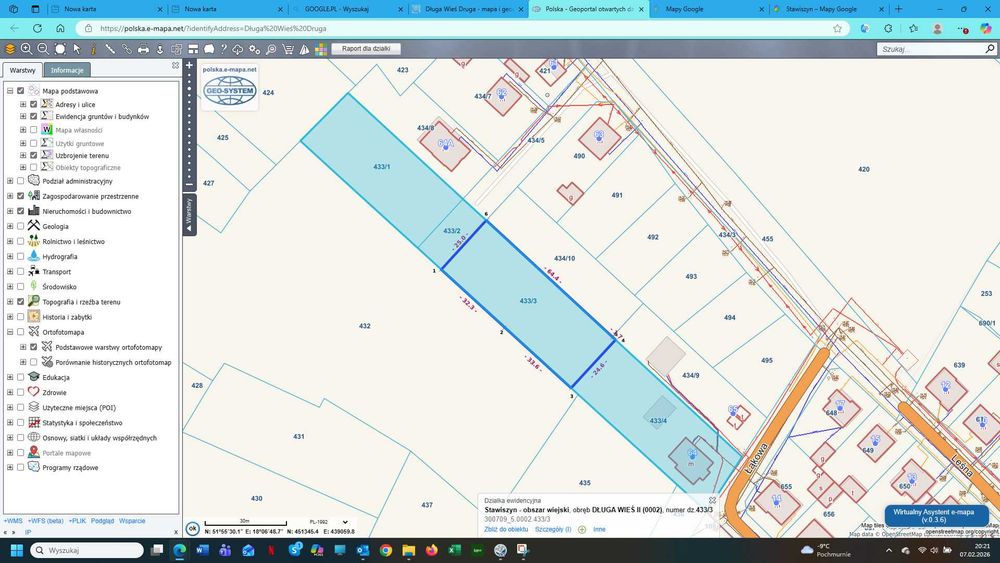The image size is (1000, 563).
Task: Activate the info identify tool
Action: 93,49
